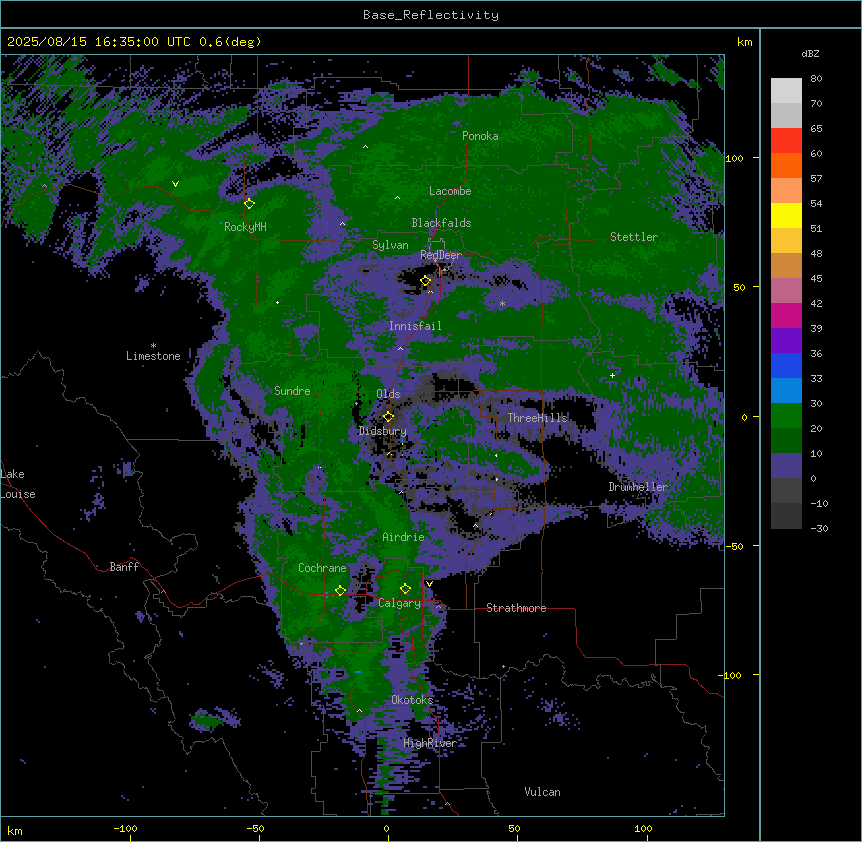Click the Olds label

pos(388,394)
